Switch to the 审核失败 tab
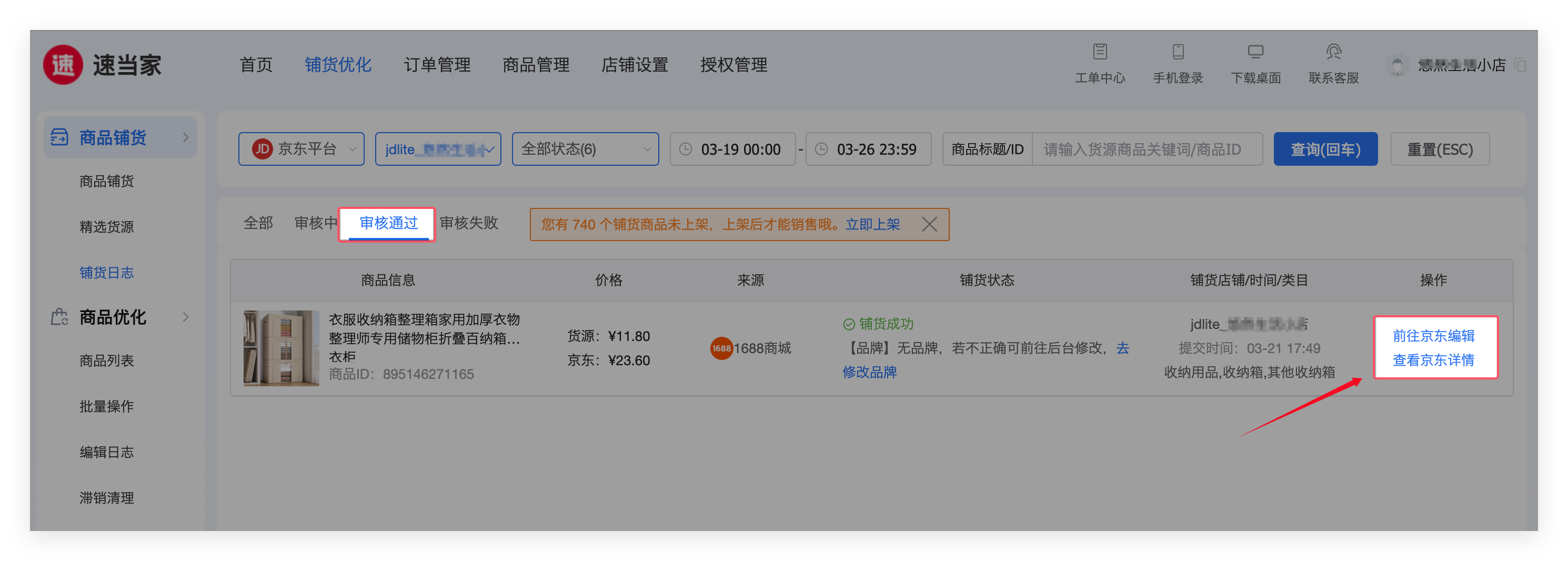This screenshot has height=561, width=1568. pos(469,223)
